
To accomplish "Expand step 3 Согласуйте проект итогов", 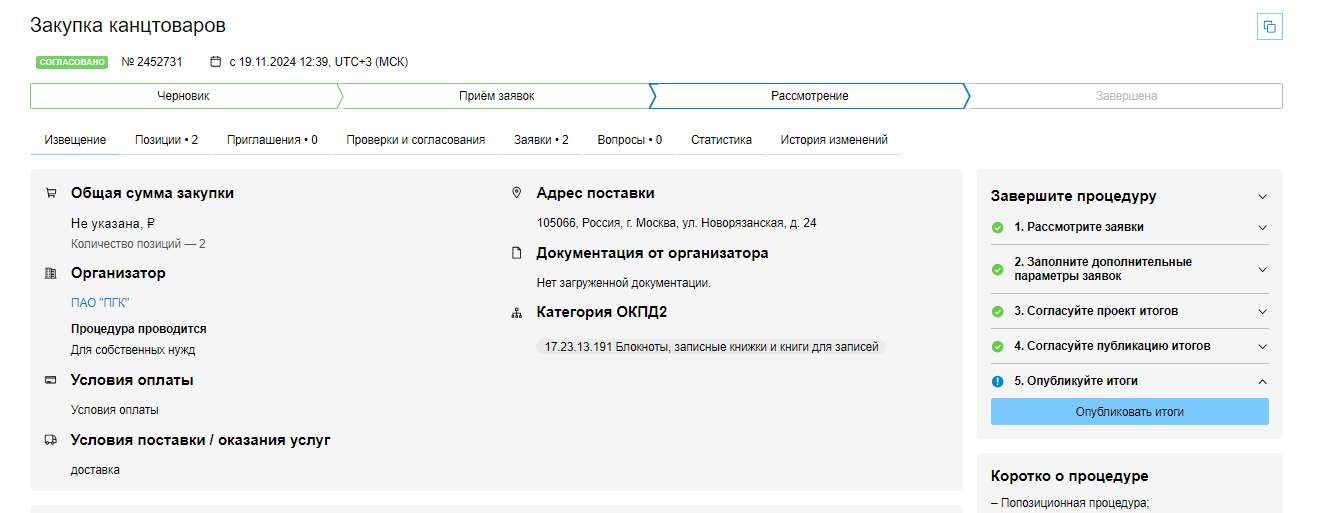I will (x=1262, y=311).
